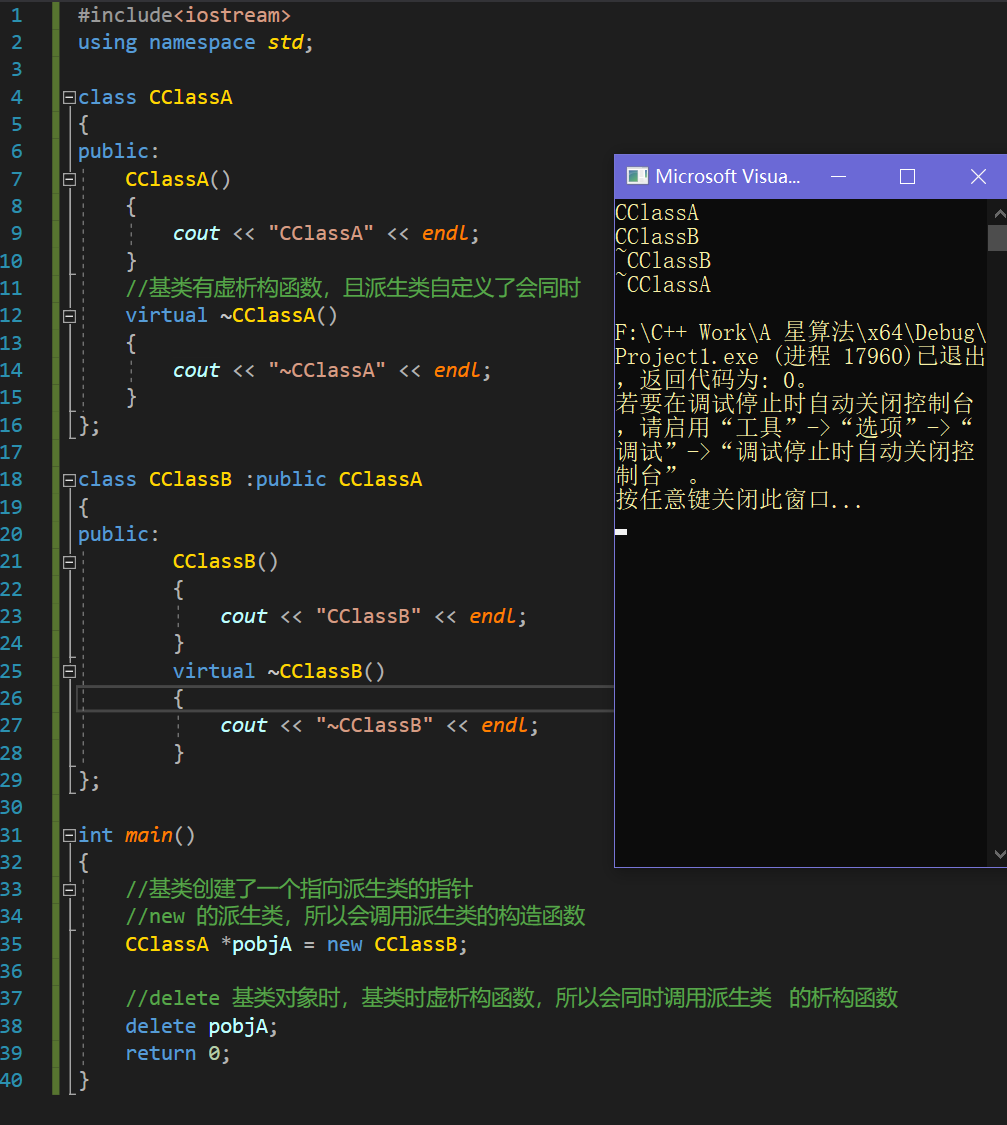Collapse the int main() function fold
Image resolution: width=1007 pixels, height=1125 pixels.
click(x=70, y=835)
